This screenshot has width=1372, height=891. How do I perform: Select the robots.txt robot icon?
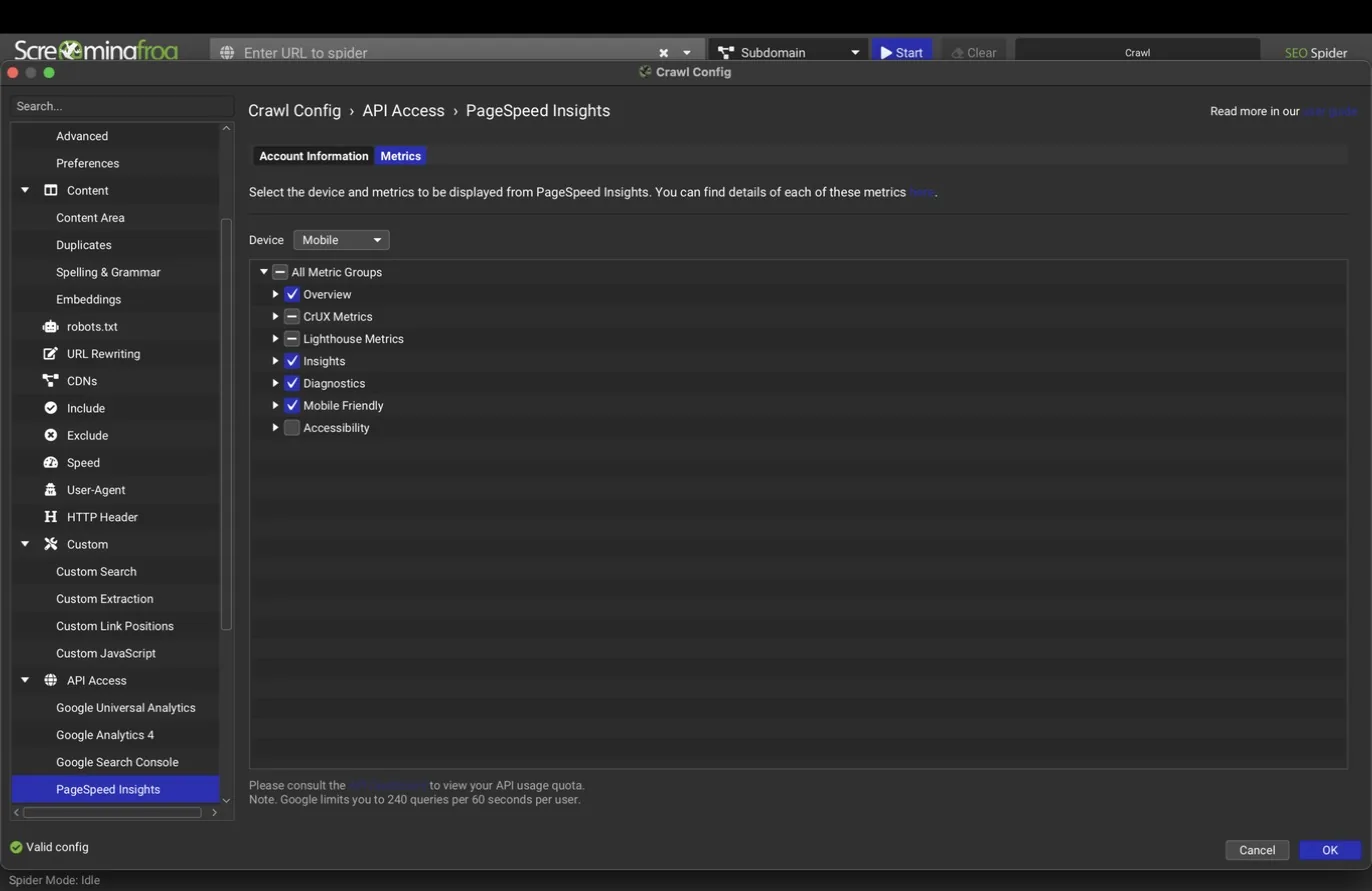point(51,326)
